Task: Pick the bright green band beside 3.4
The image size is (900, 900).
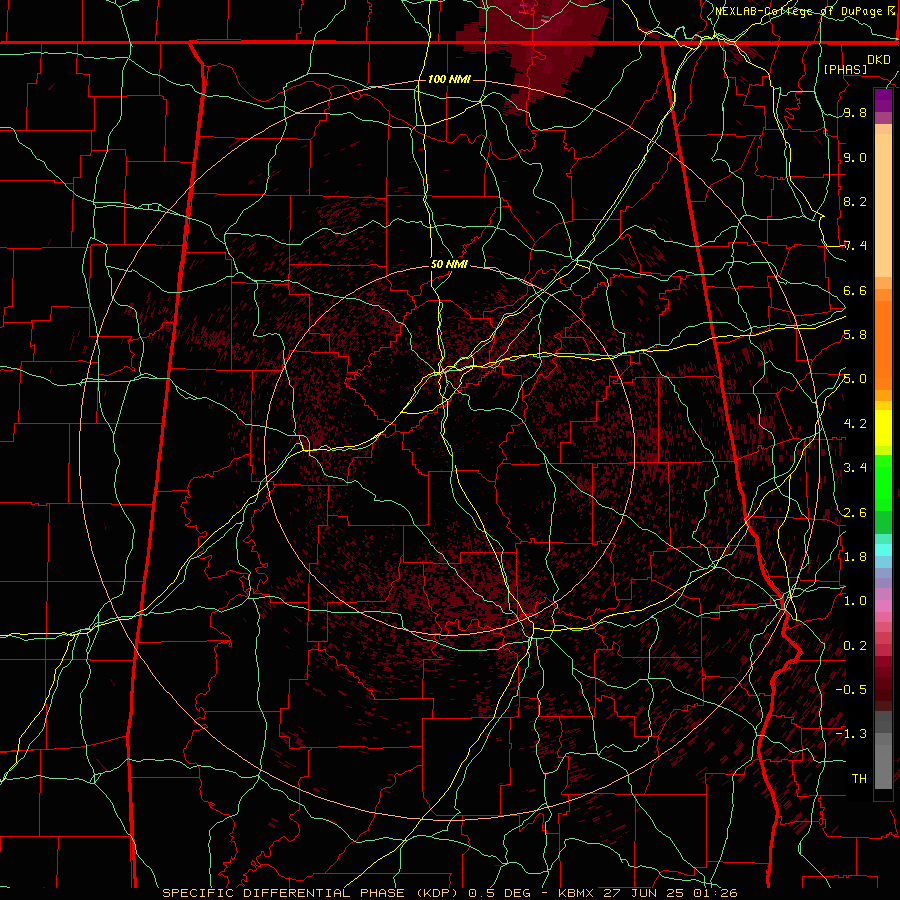Action: click(883, 483)
